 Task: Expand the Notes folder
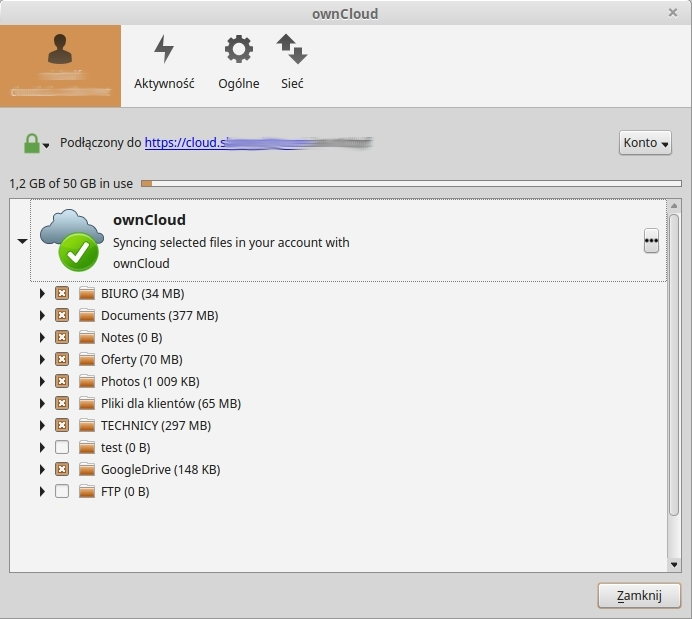point(42,338)
